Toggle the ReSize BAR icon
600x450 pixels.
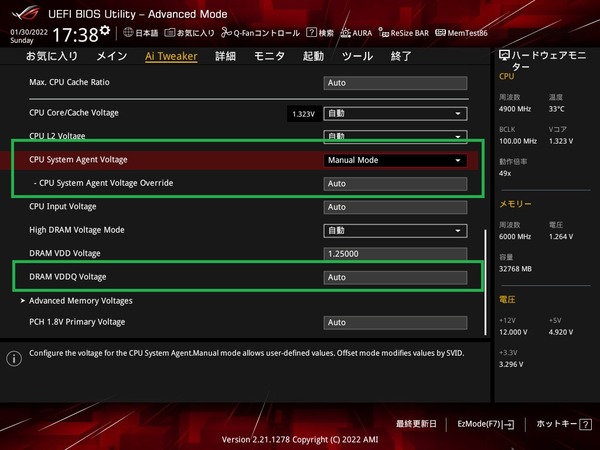pos(383,33)
